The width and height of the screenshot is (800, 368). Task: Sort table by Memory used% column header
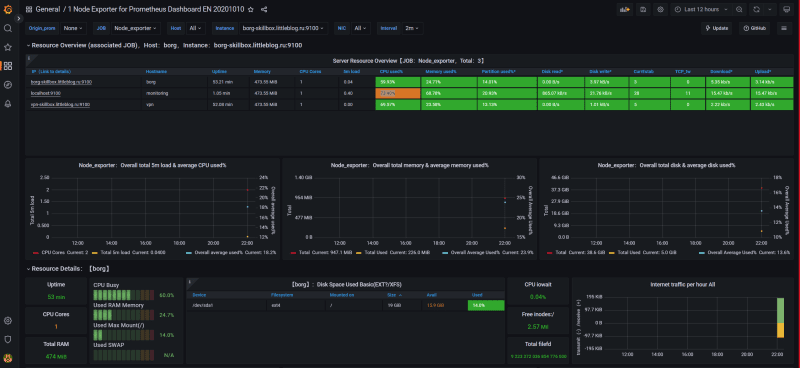tap(440, 71)
